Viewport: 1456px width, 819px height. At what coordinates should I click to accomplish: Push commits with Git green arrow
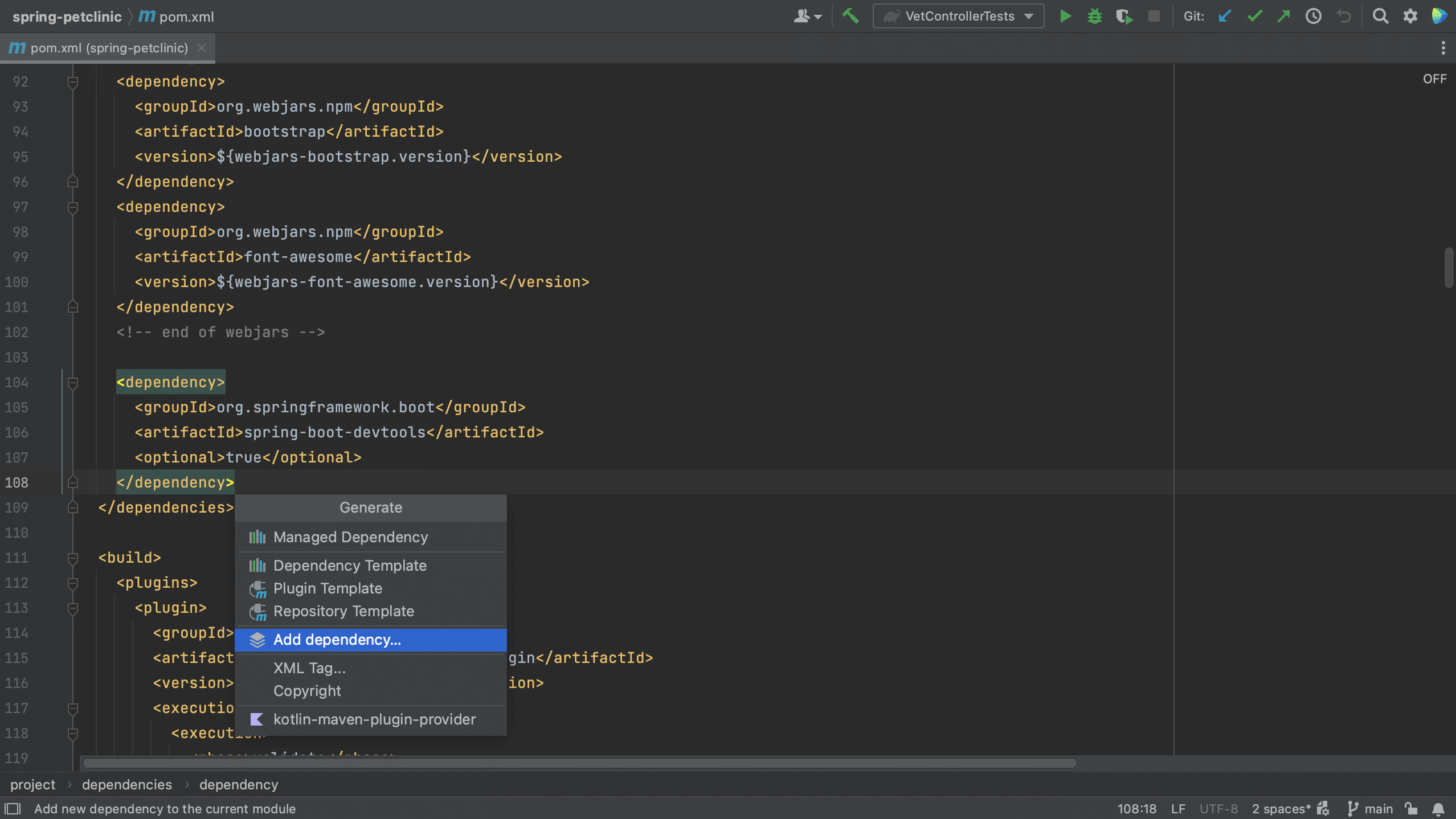[1283, 16]
